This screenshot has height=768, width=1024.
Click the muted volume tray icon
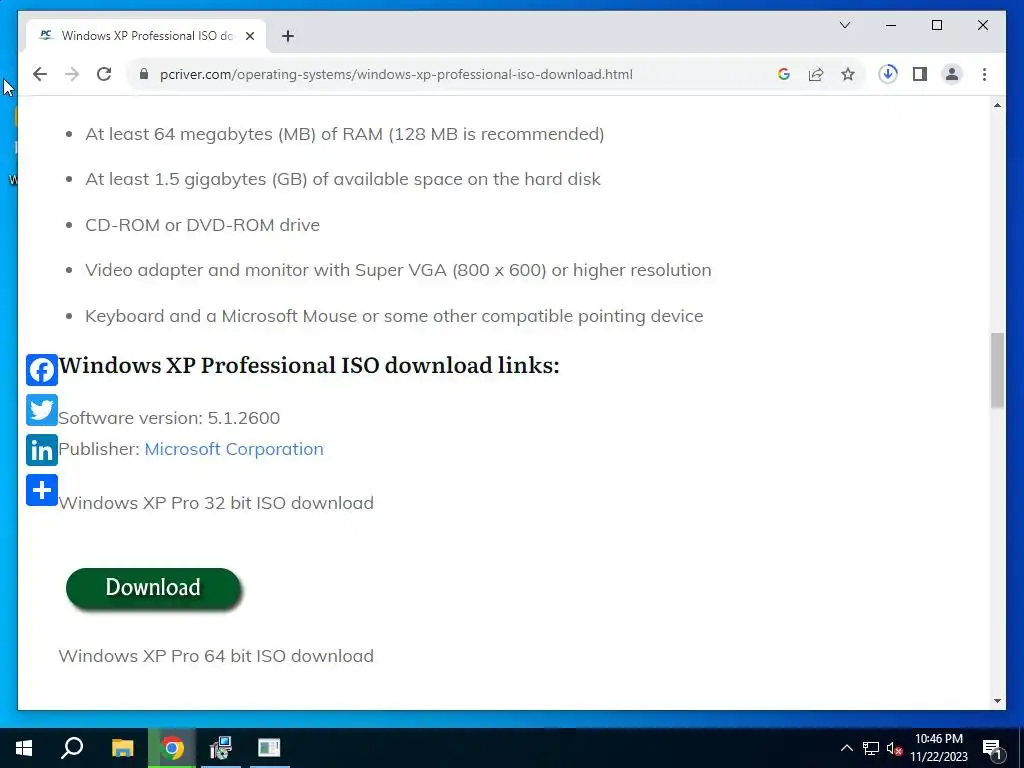pos(894,749)
